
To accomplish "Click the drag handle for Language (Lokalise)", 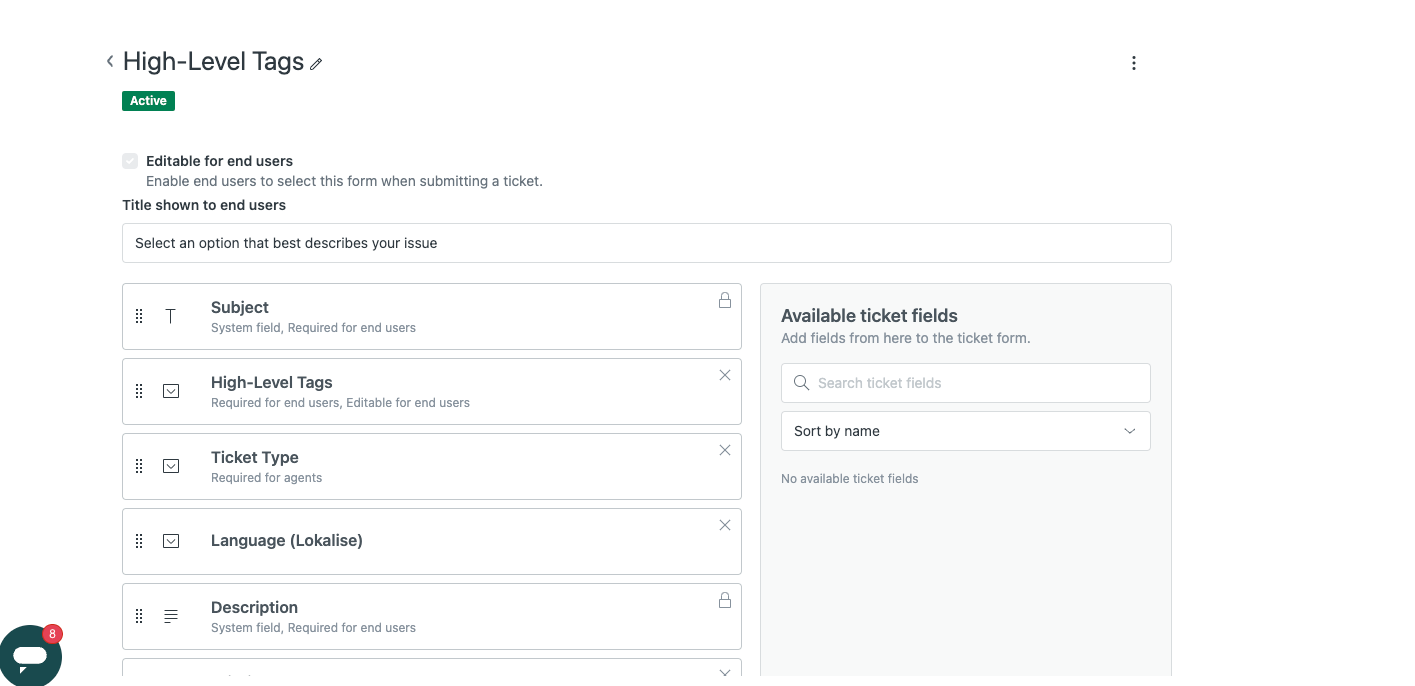I will point(139,541).
